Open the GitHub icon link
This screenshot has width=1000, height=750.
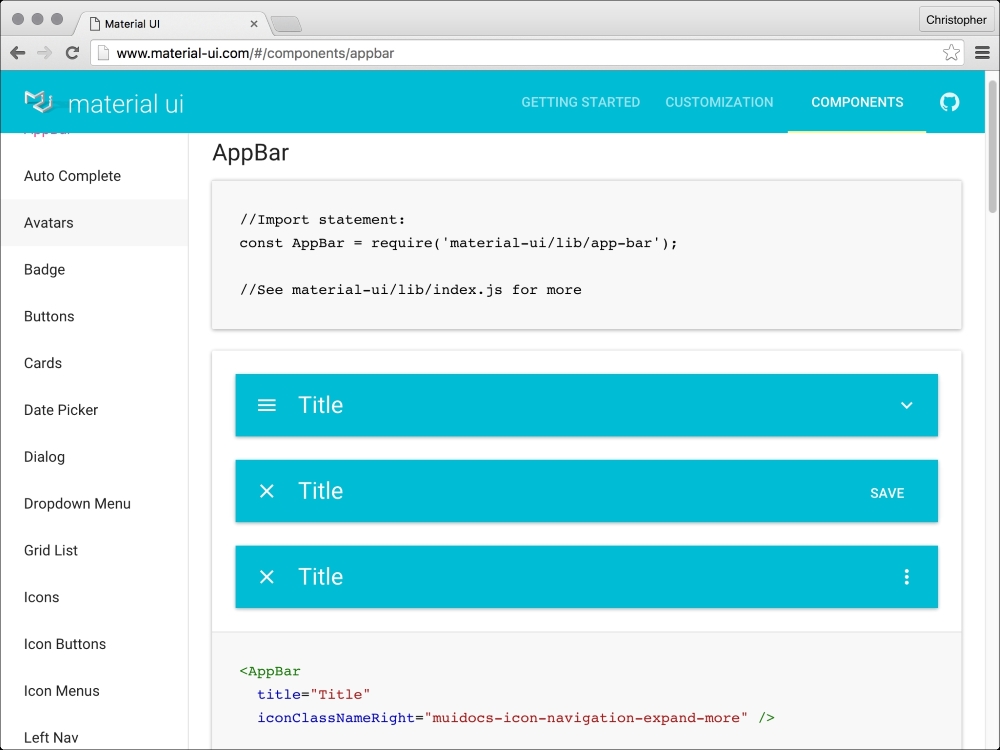949,102
